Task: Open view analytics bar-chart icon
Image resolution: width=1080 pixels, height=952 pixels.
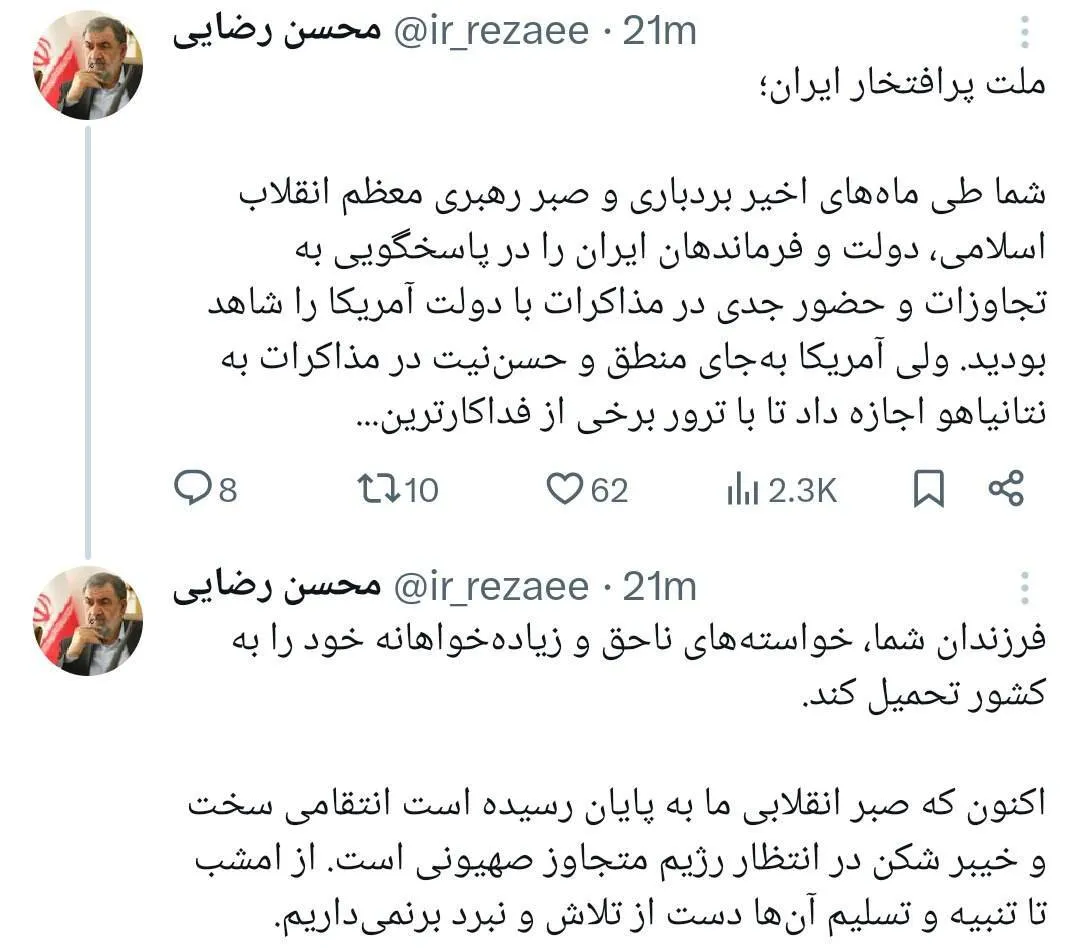Action: 740,490
